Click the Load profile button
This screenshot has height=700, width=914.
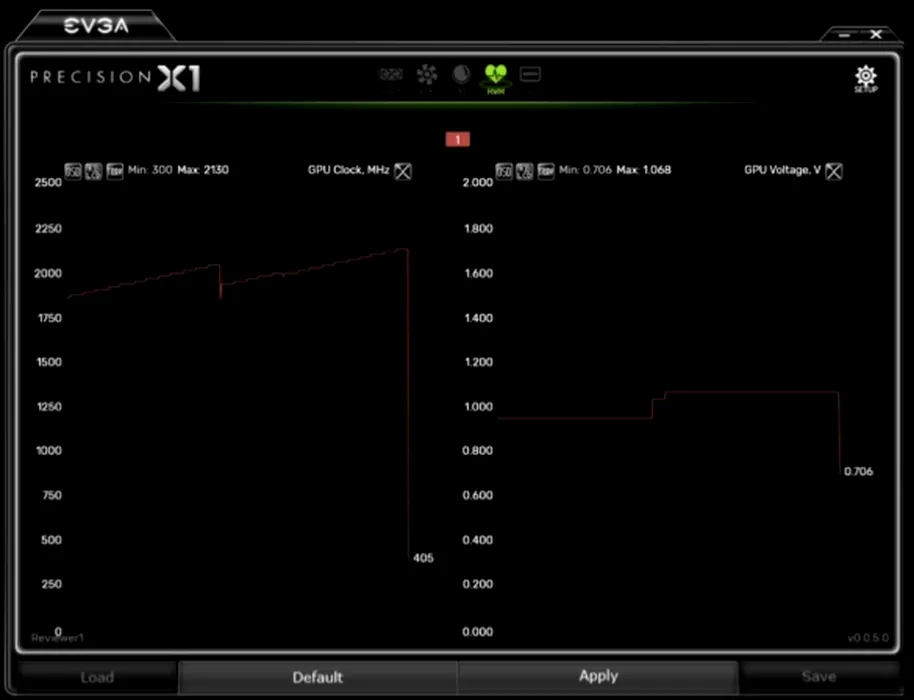pos(97,677)
